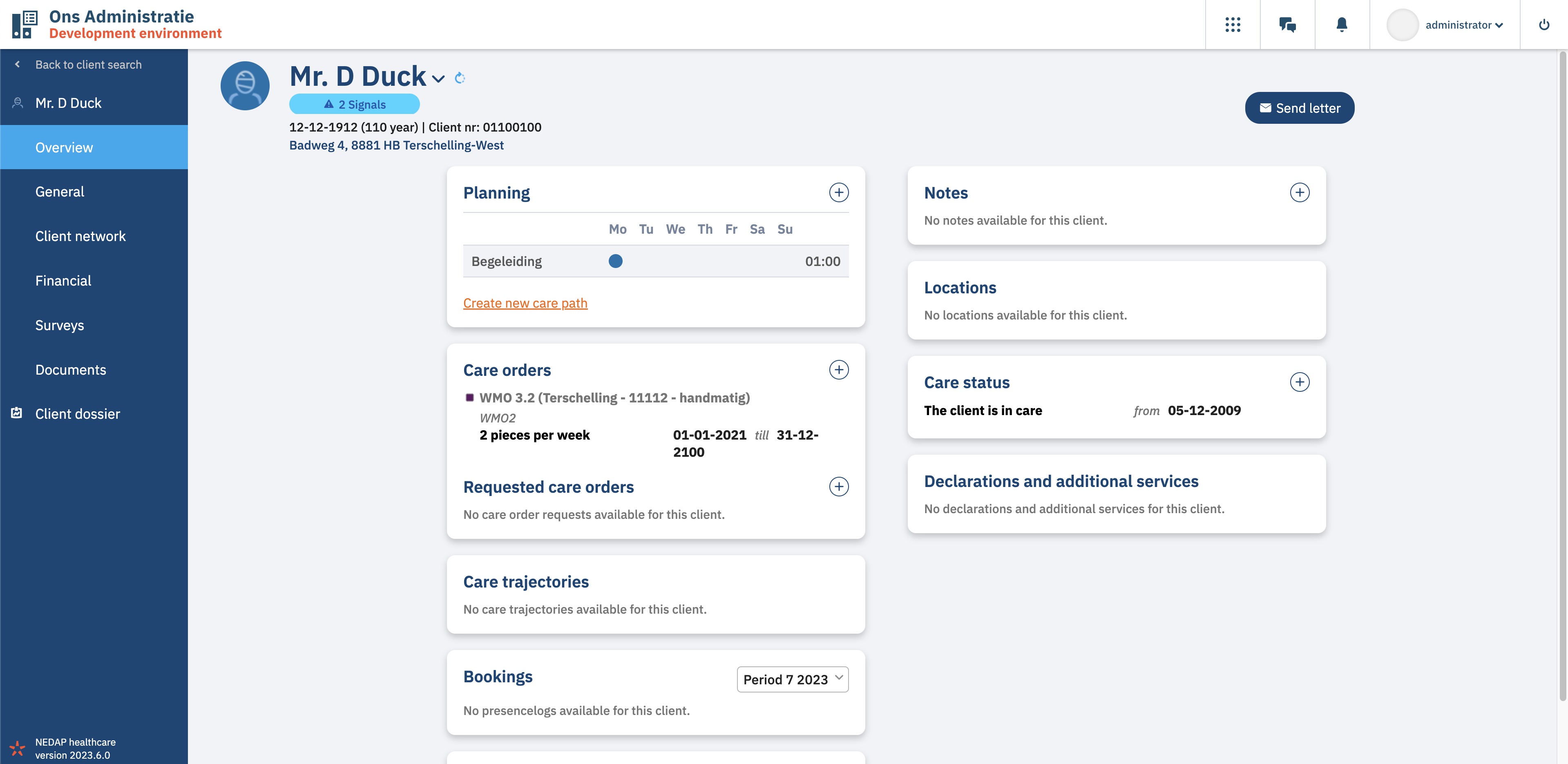This screenshot has width=1568, height=764.
Task: Click the envelope icon on Send letter
Action: [1266, 108]
